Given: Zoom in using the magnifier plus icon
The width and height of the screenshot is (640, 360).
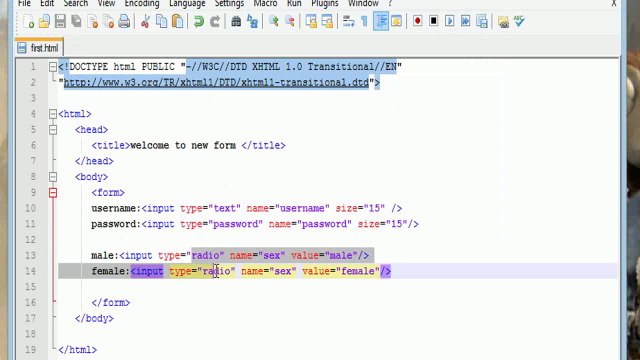Looking at the screenshot, I should (273, 21).
